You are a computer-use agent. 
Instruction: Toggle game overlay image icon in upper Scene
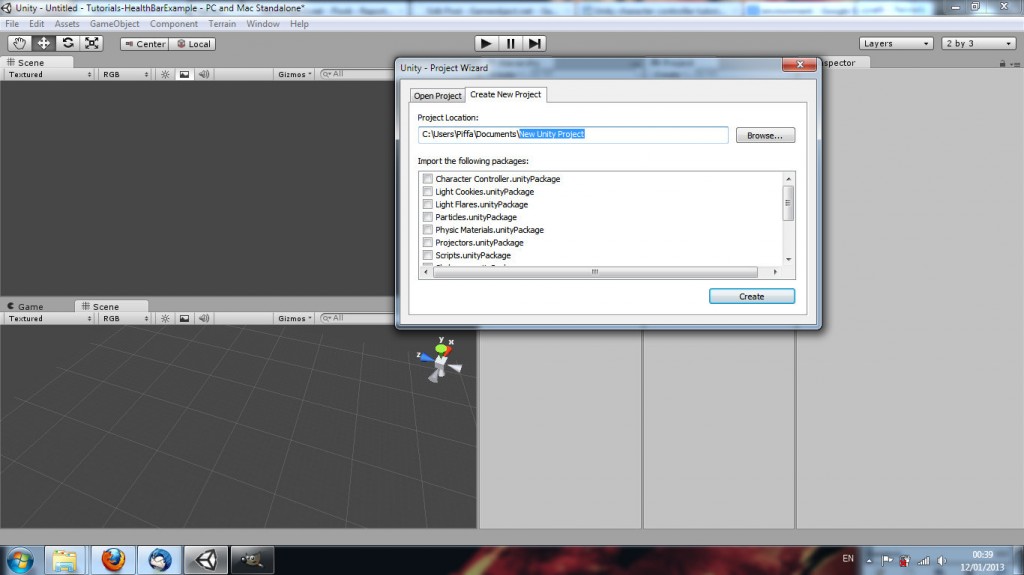(x=184, y=74)
